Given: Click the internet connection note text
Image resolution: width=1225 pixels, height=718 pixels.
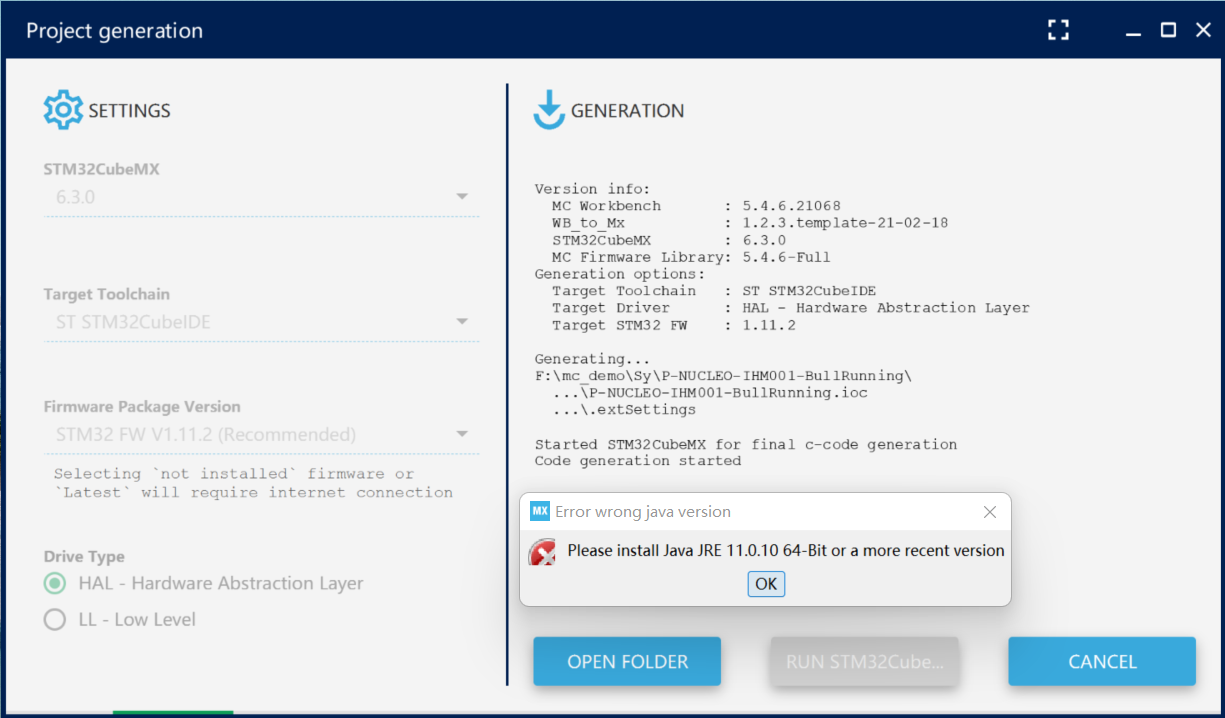Looking at the screenshot, I should pyautogui.click(x=253, y=483).
